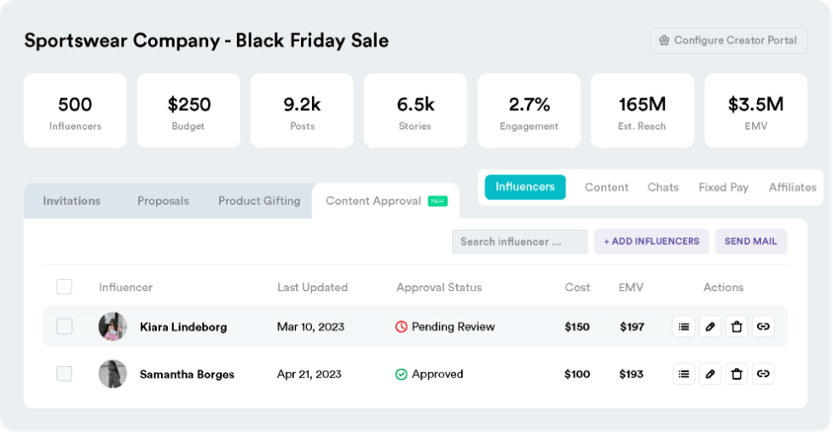Select the Content tab
833x432 pixels.
pyautogui.click(x=606, y=187)
